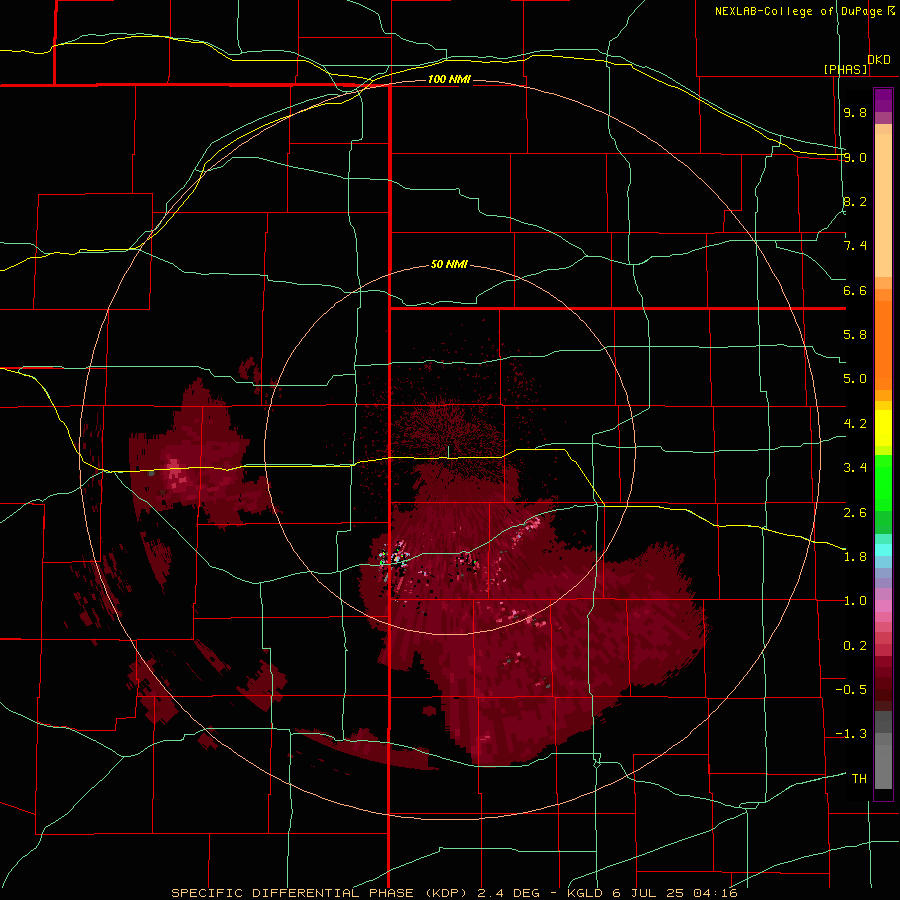
Task: Click the 50 NMI range ring label
Action: tap(449, 265)
